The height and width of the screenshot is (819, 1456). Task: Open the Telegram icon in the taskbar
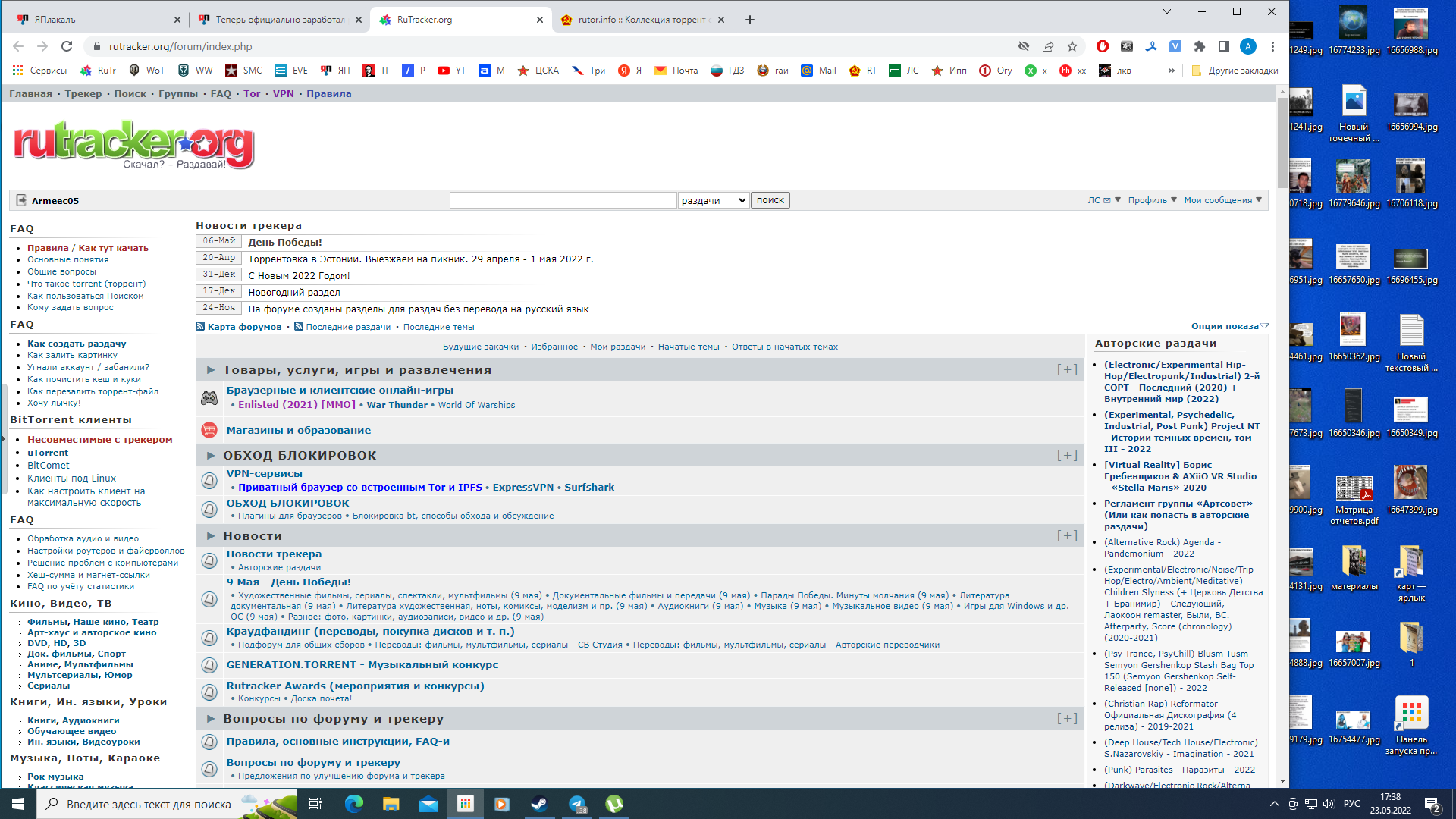(577, 804)
